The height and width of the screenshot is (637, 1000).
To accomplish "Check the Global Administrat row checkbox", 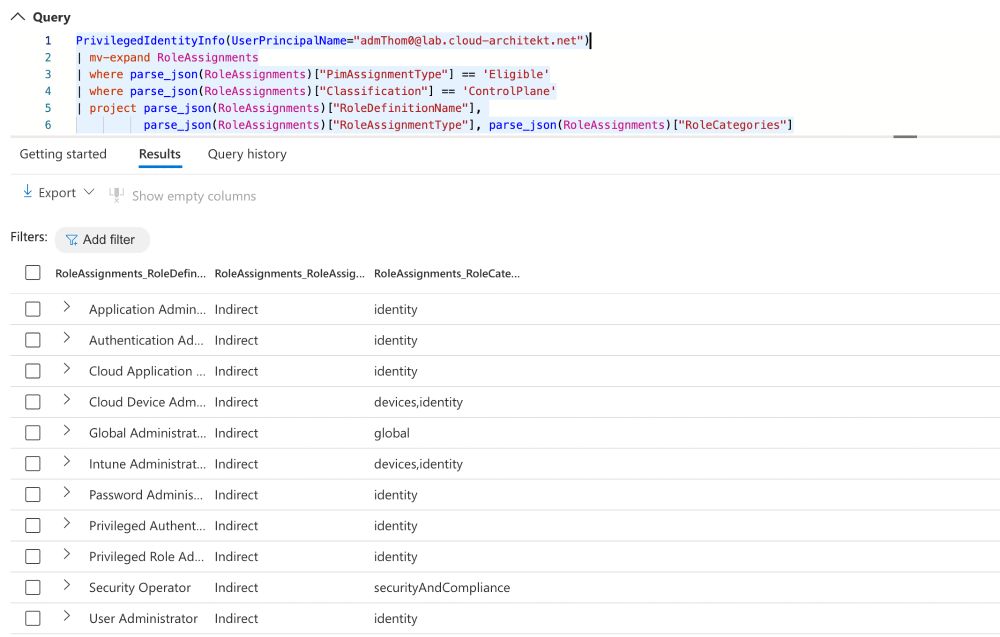I will pos(33,433).
